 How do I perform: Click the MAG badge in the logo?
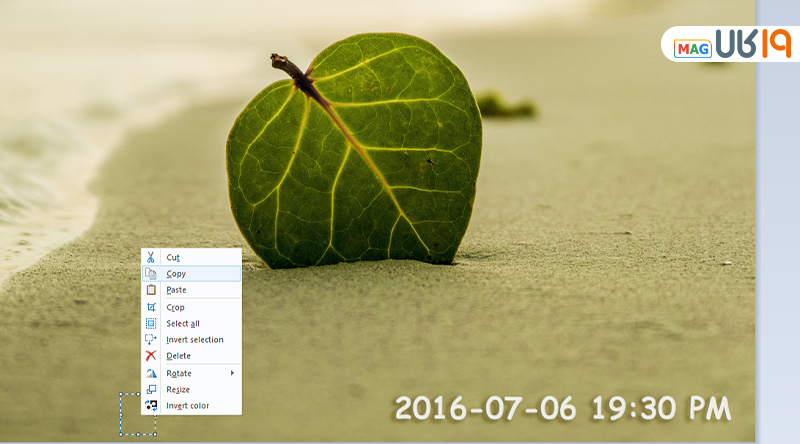pos(692,48)
